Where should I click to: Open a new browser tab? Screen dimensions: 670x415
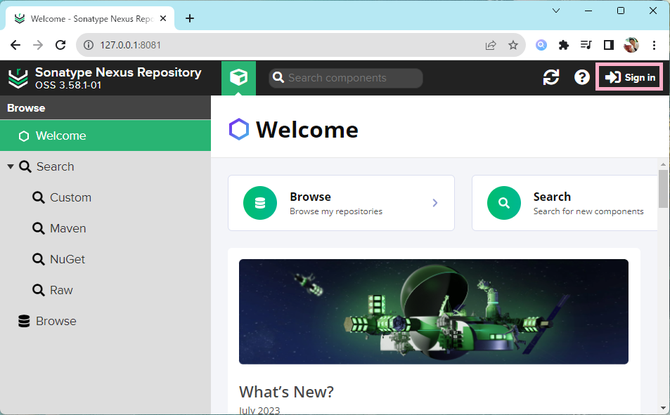[x=190, y=18]
